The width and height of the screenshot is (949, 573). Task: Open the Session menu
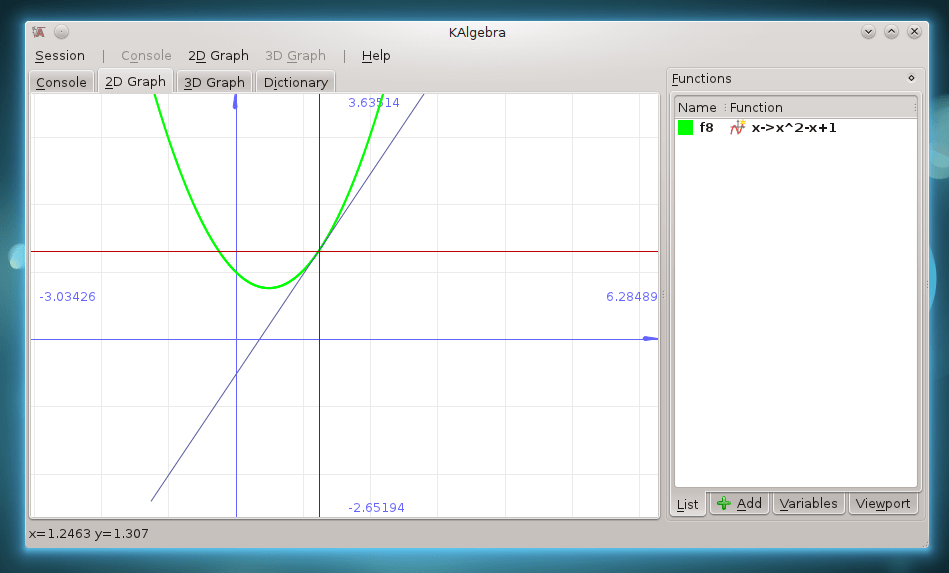coord(60,56)
